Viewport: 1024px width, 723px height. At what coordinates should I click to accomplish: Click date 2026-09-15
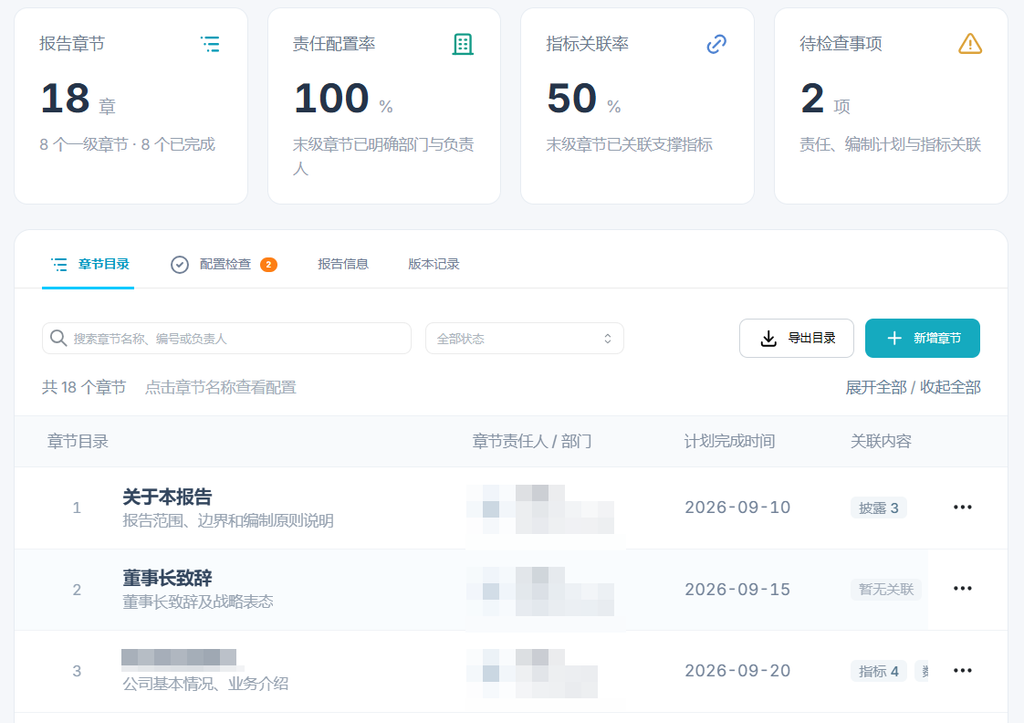737,589
